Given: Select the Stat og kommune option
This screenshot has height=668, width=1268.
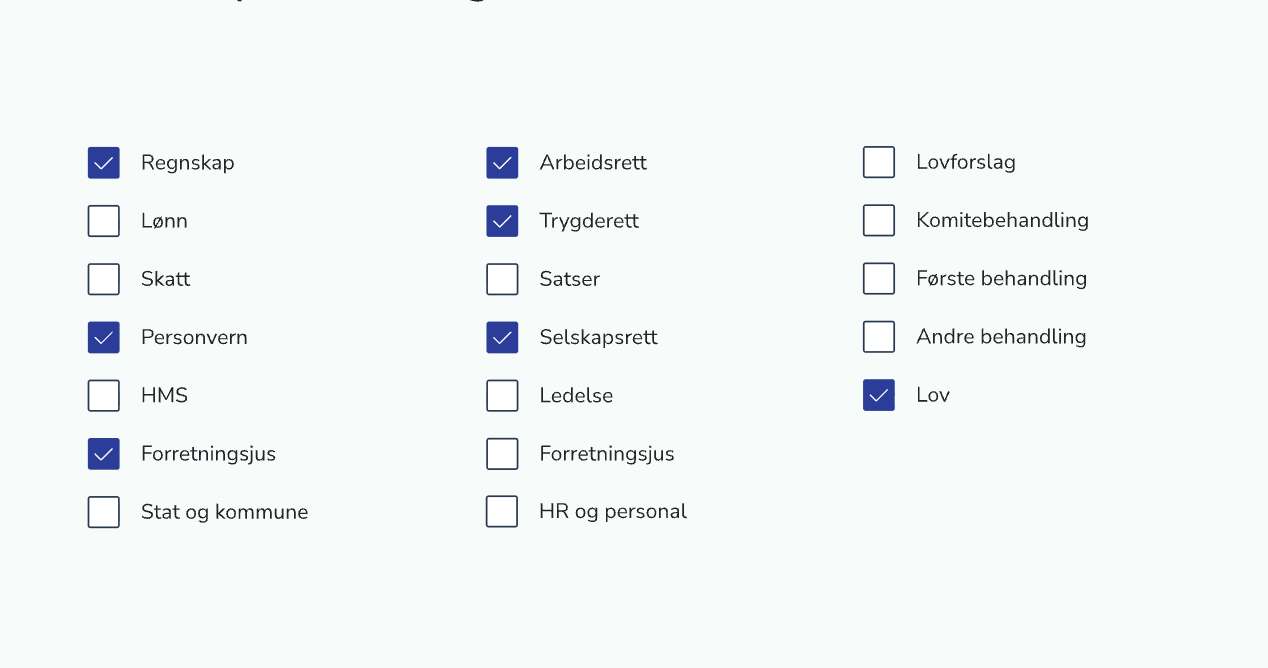Looking at the screenshot, I should coord(103,511).
